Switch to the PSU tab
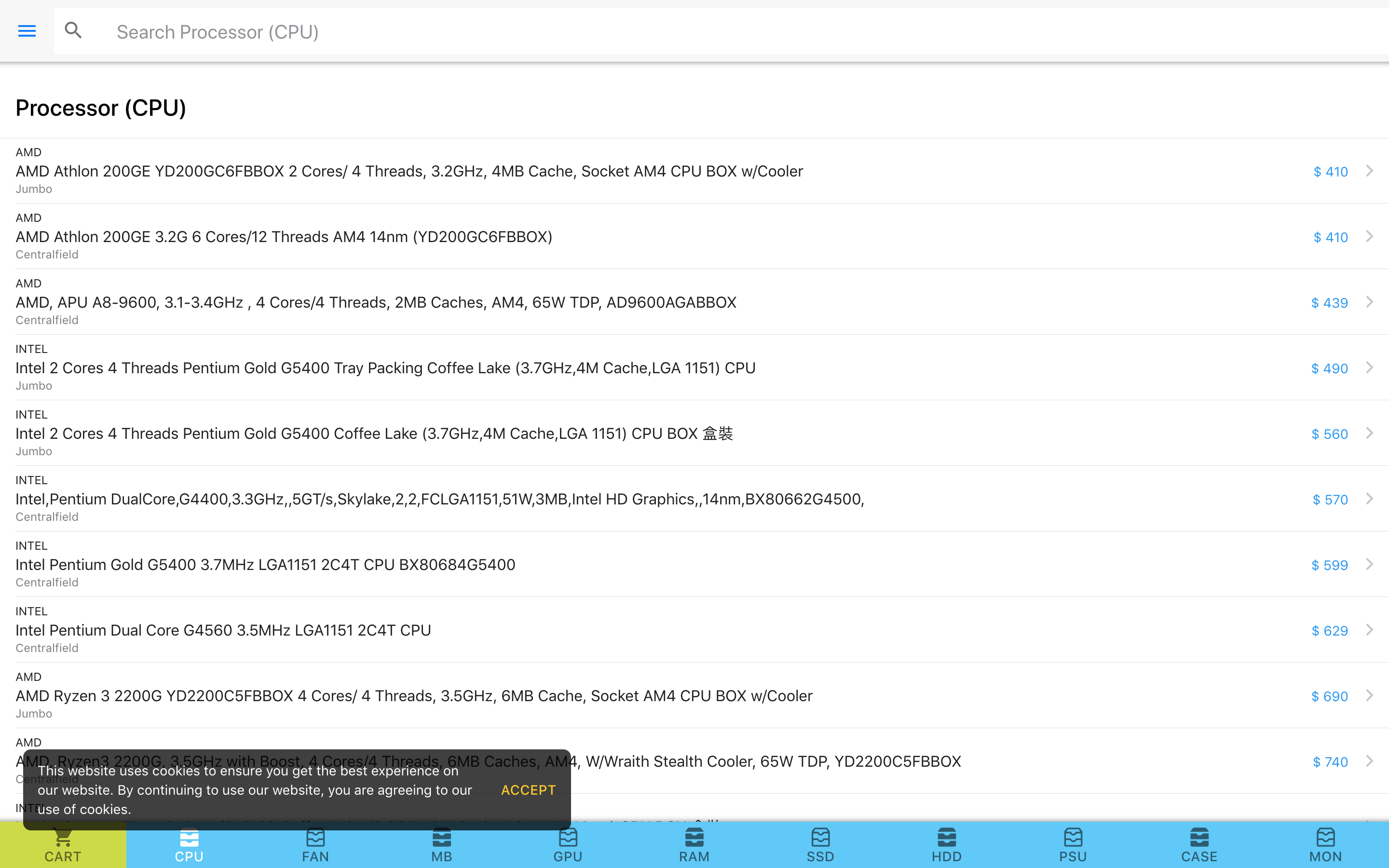The image size is (1389, 868). click(1073, 845)
